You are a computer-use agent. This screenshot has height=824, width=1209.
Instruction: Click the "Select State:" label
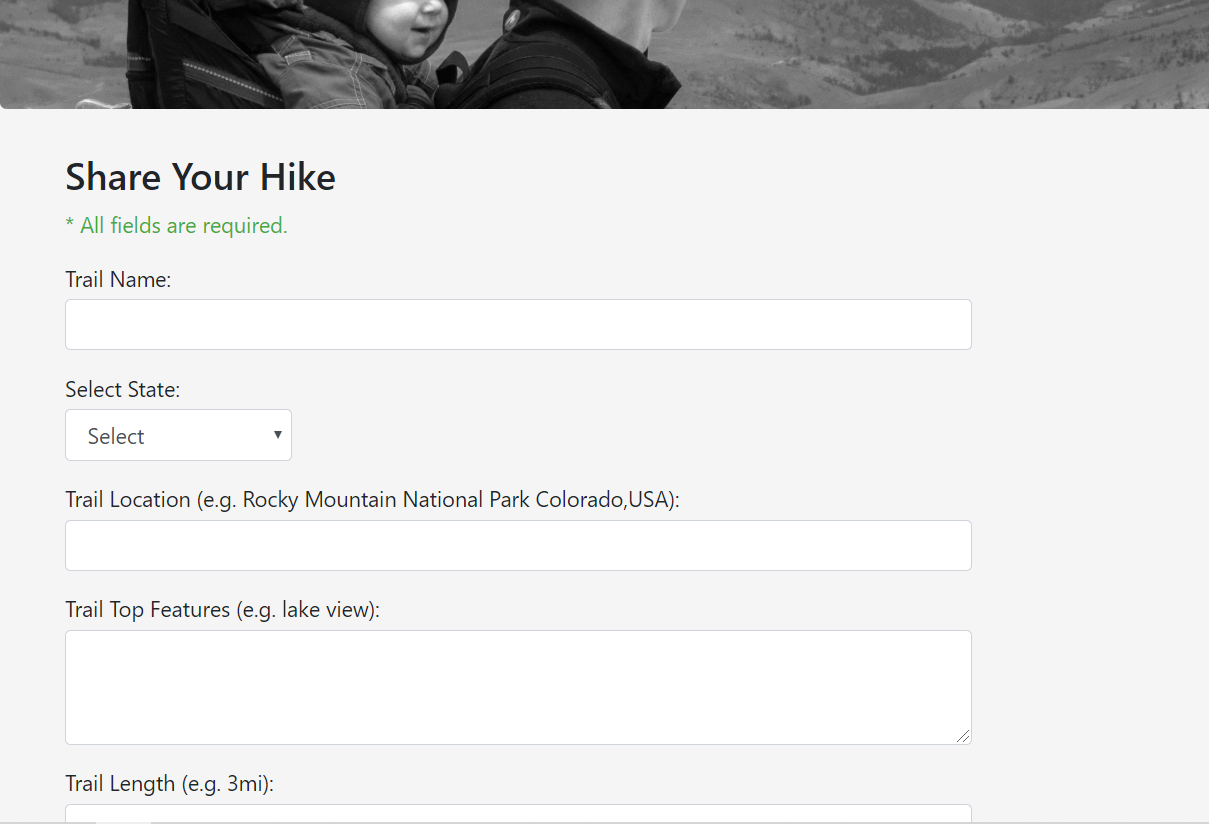122,390
